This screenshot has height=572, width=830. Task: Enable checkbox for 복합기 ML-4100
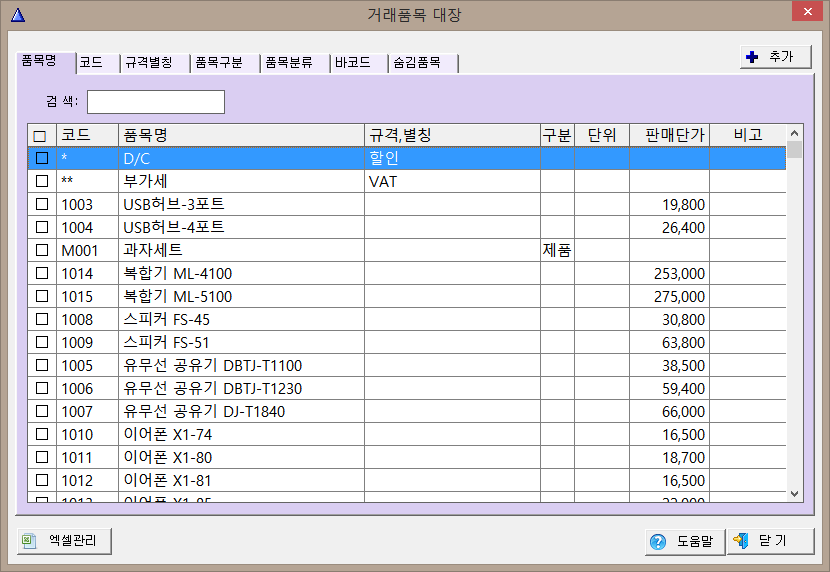click(42, 273)
